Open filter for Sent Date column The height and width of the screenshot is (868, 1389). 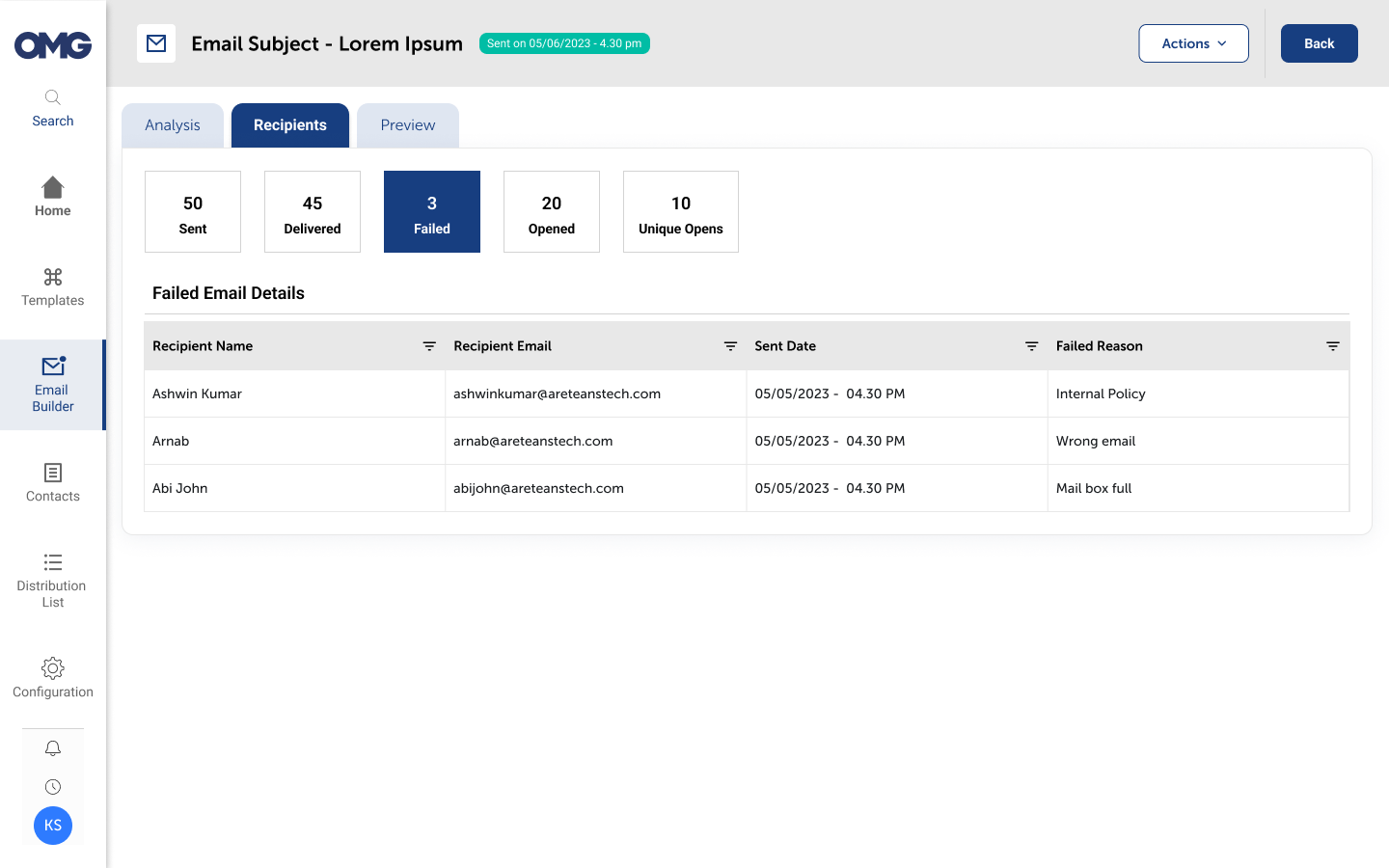click(x=1031, y=346)
